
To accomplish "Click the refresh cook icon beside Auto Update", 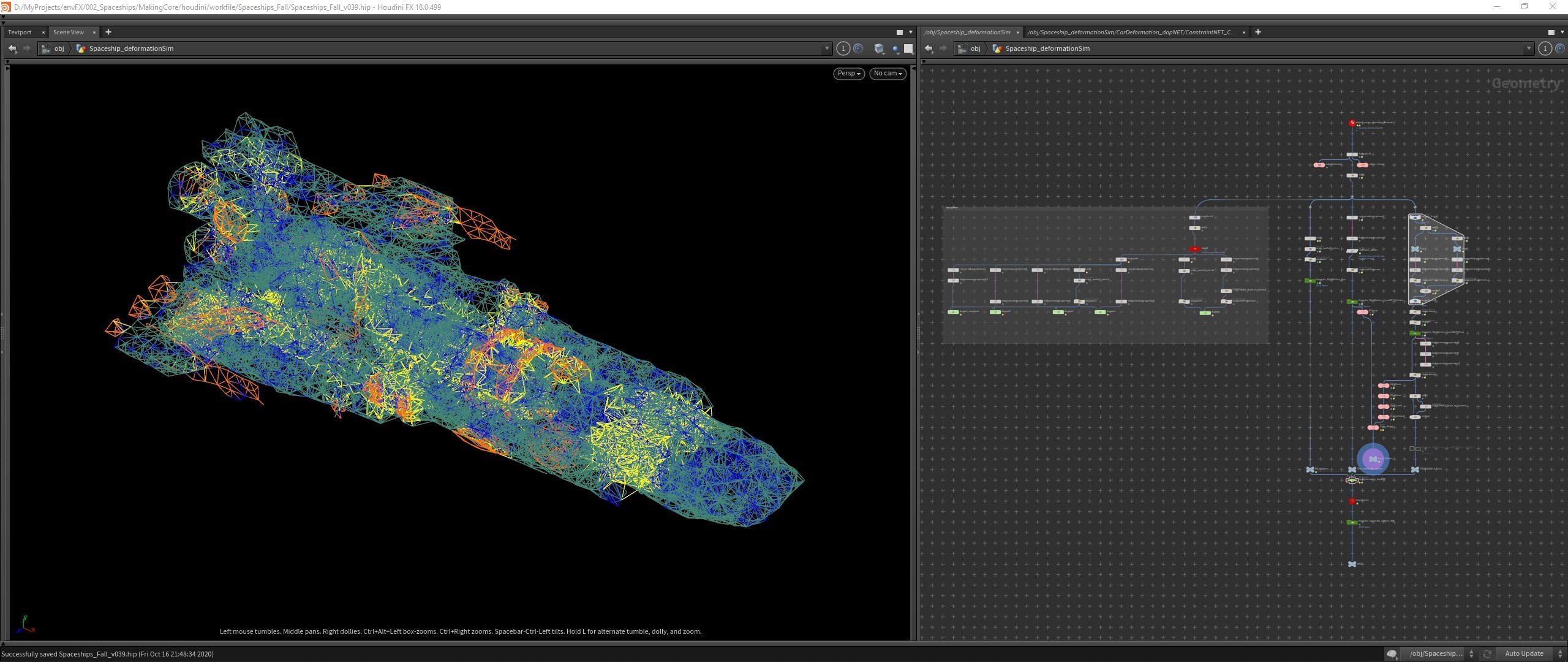I will click(x=1487, y=654).
